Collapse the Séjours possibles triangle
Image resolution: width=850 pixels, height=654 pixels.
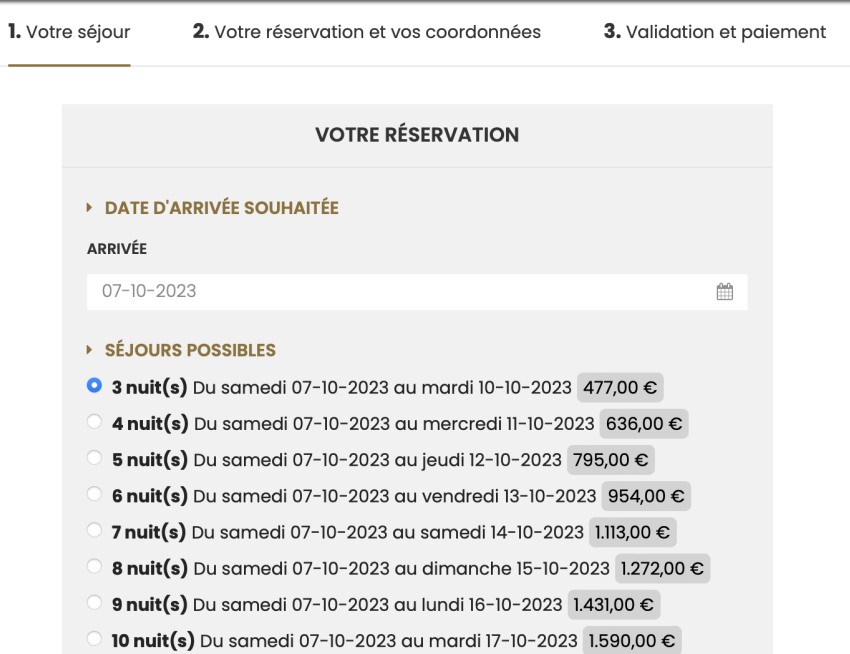point(90,351)
